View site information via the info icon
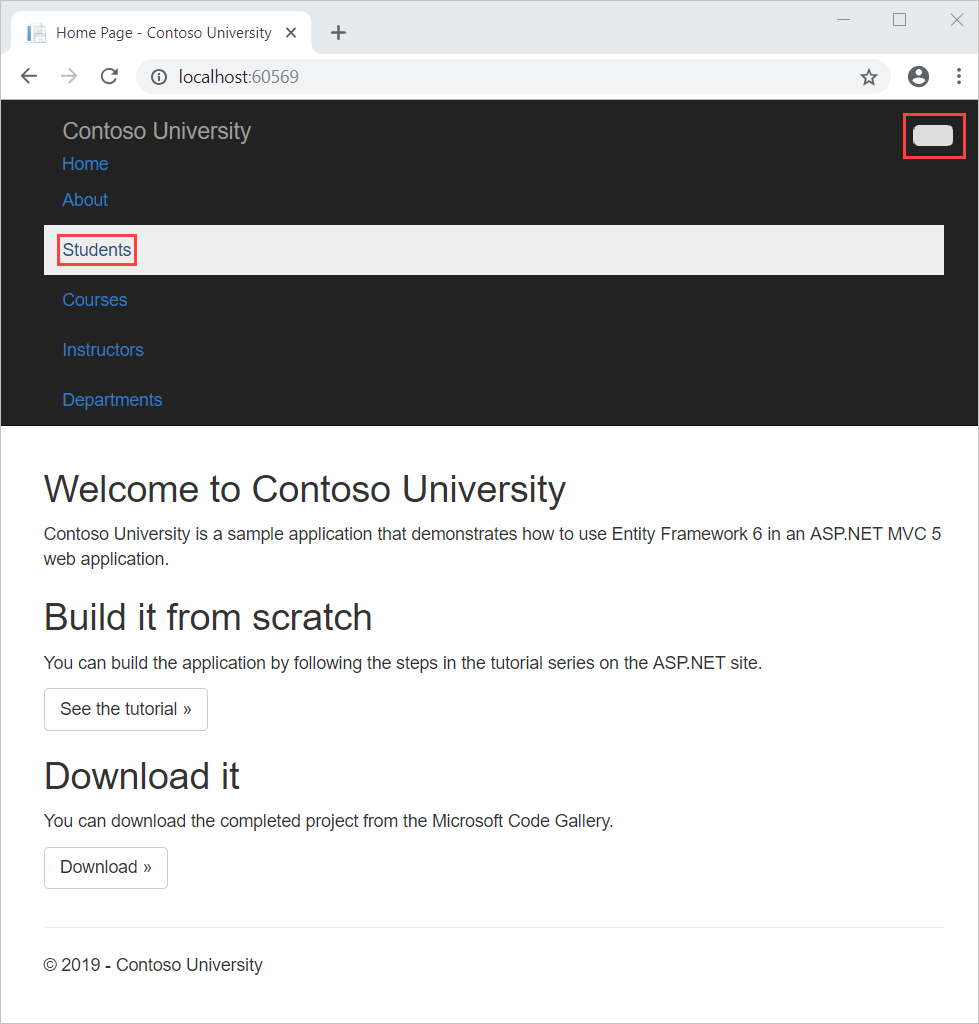Screen dimensions: 979x1024 click(x=159, y=76)
